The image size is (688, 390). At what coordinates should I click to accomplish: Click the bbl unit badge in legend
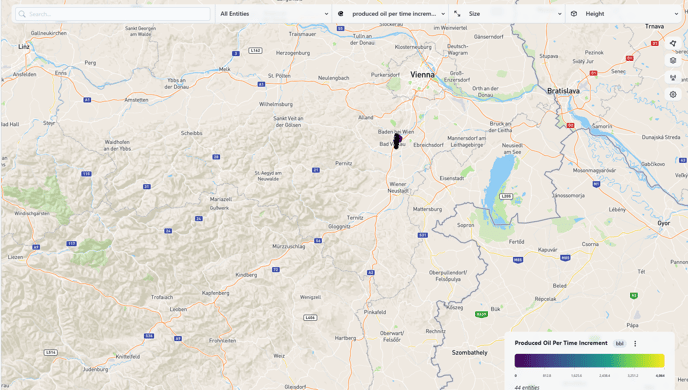(620, 343)
